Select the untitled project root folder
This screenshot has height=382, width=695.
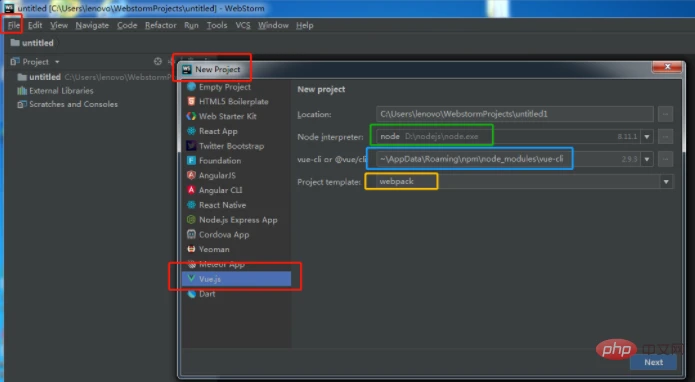[x=39, y=77]
